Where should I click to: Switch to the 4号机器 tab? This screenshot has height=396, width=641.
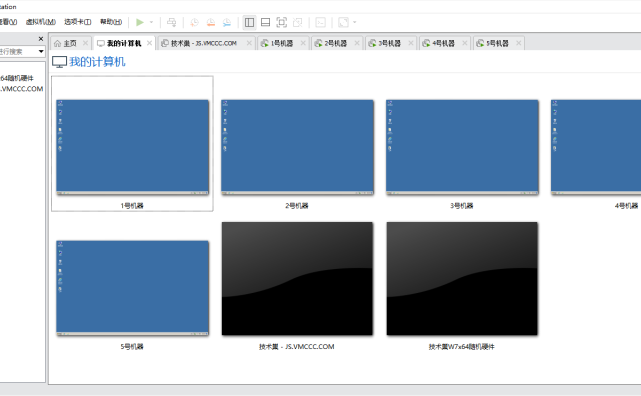(x=444, y=43)
